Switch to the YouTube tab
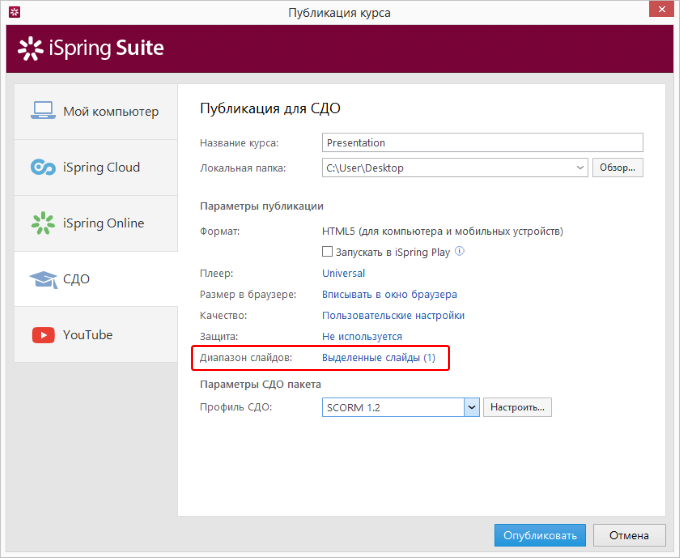The image size is (680, 558). (x=96, y=335)
